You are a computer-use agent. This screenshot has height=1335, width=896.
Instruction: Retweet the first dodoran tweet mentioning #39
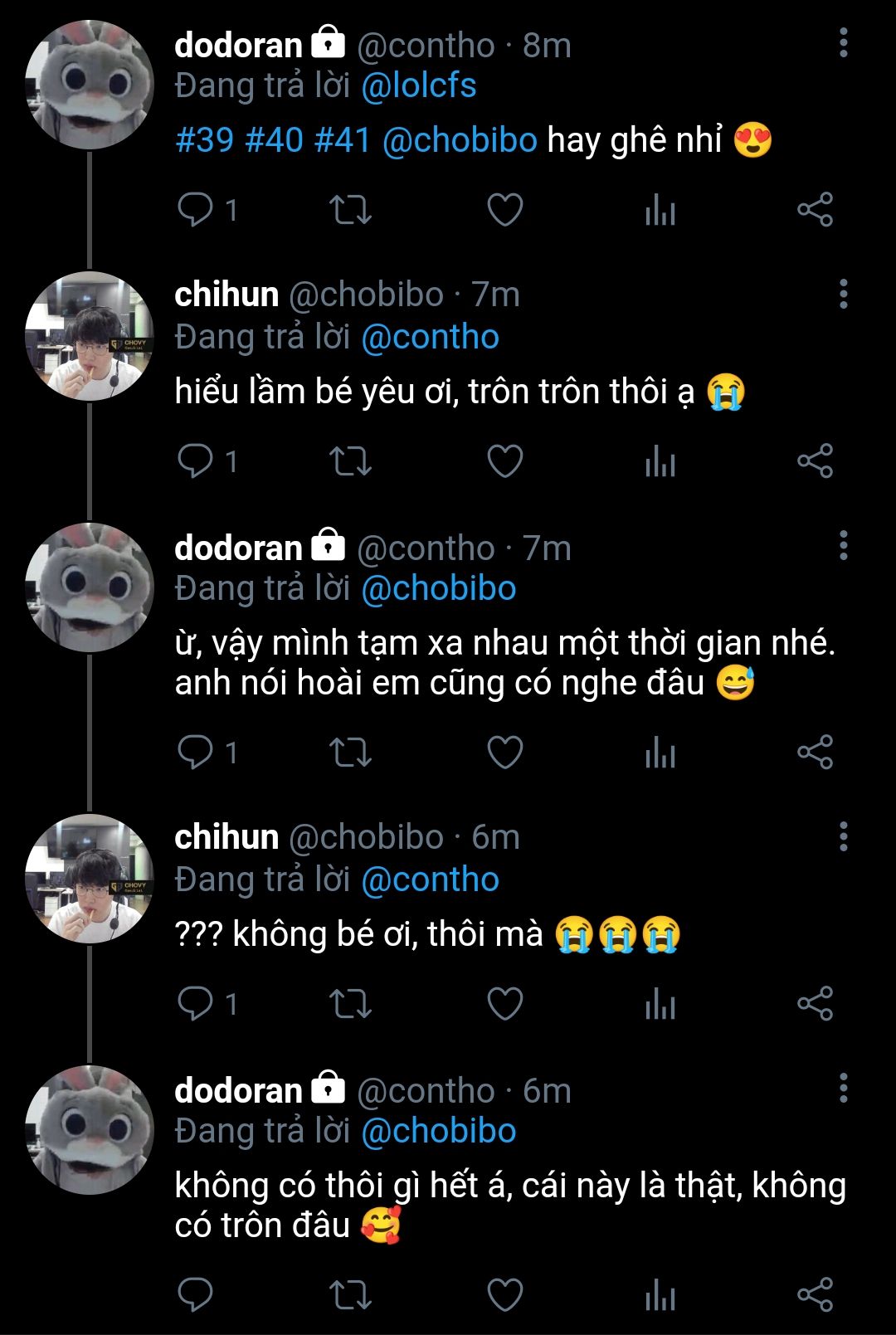pos(350,210)
